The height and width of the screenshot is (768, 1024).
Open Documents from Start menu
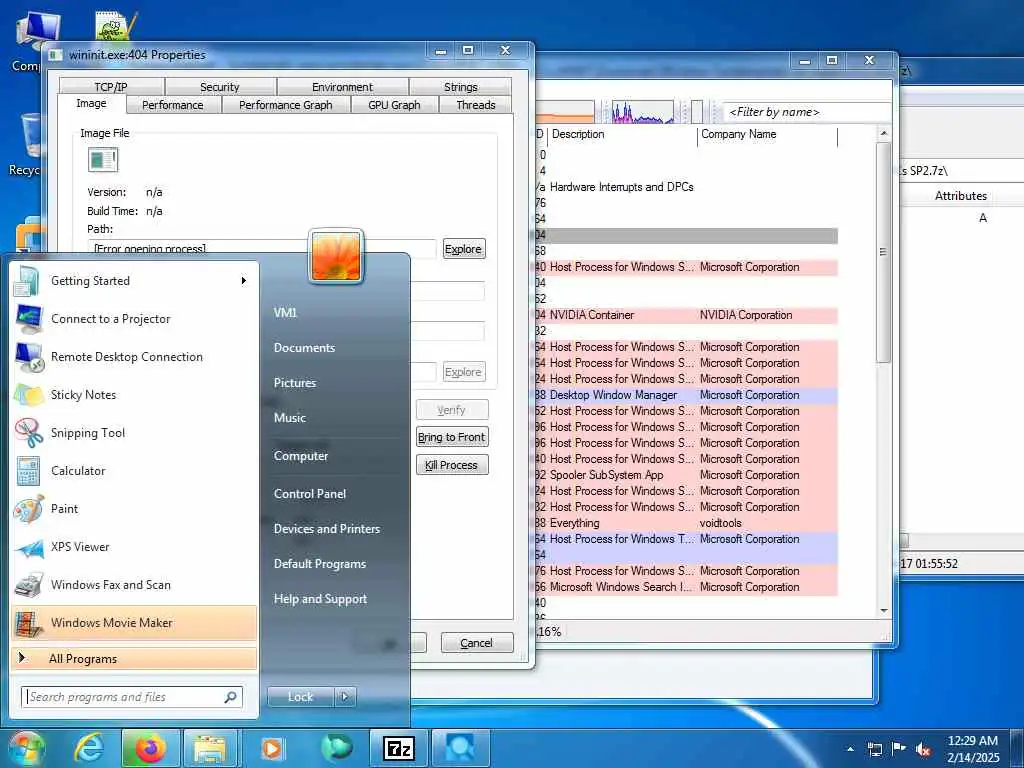(x=304, y=347)
